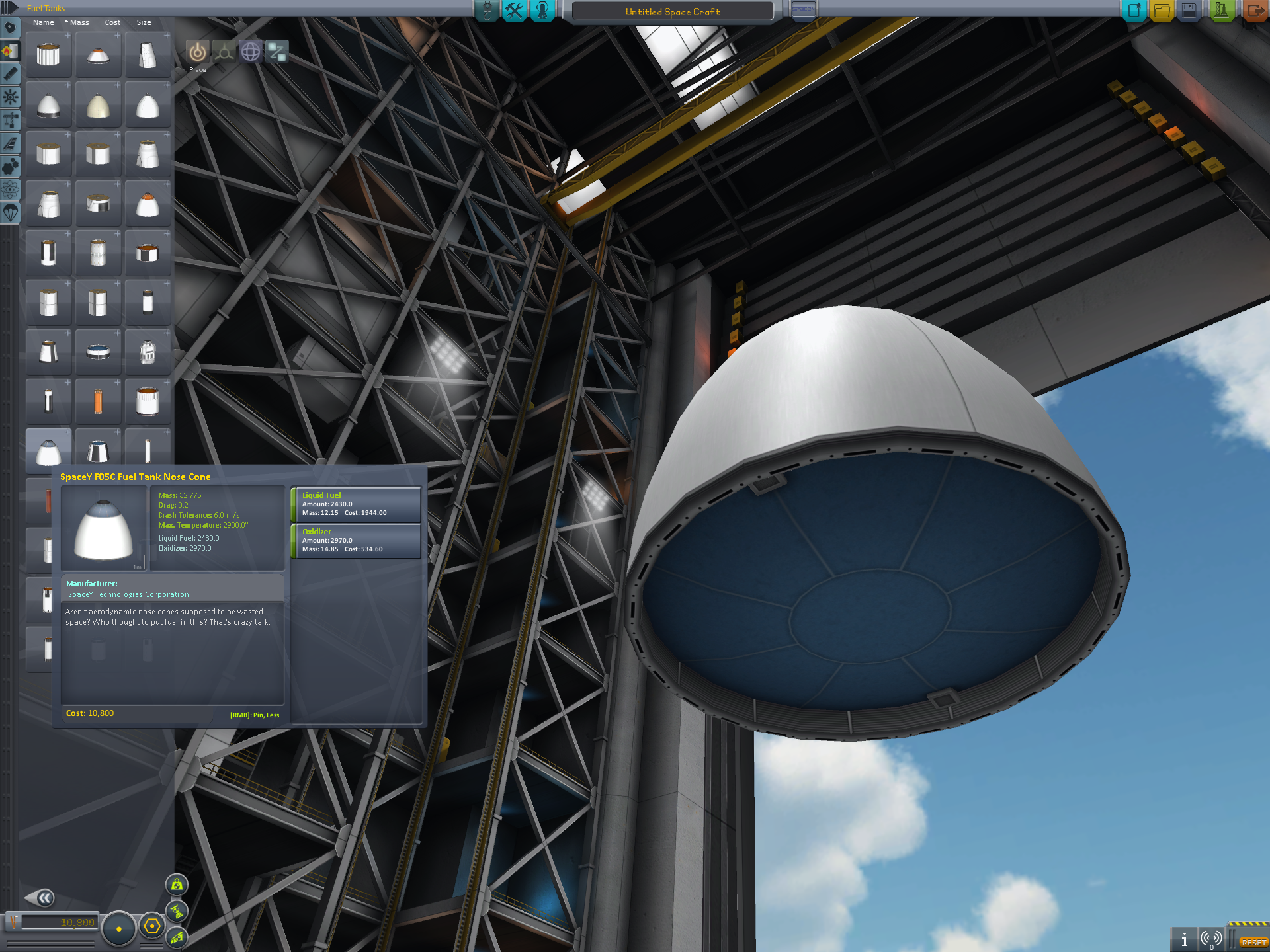
Task: Open the Structural category crane icon
Action: [11, 120]
